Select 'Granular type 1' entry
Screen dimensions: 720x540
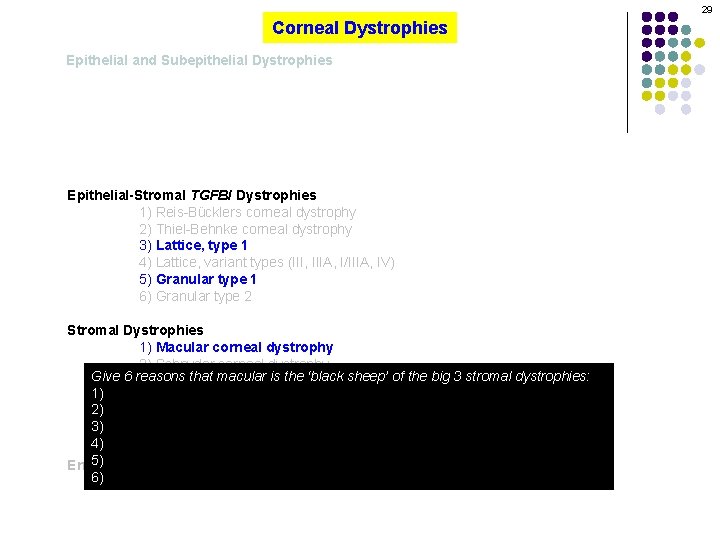coord(197,279)
